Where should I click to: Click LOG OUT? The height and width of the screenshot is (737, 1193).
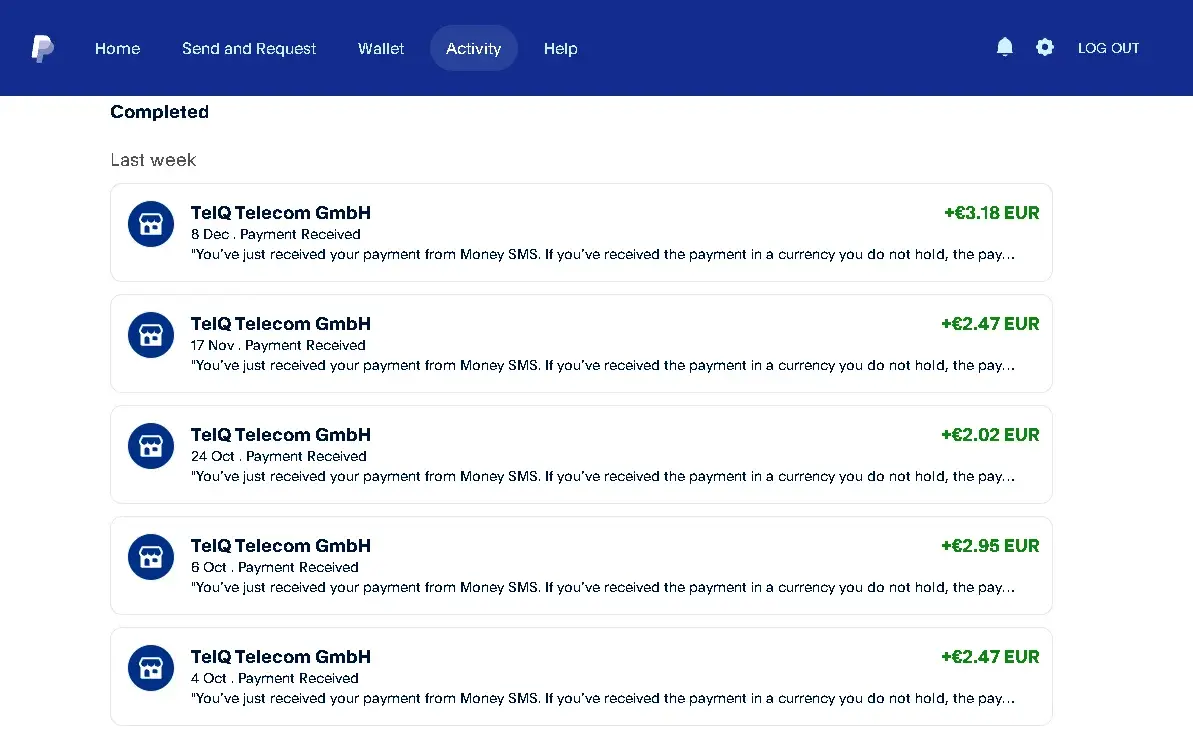tap(1109, 48)
